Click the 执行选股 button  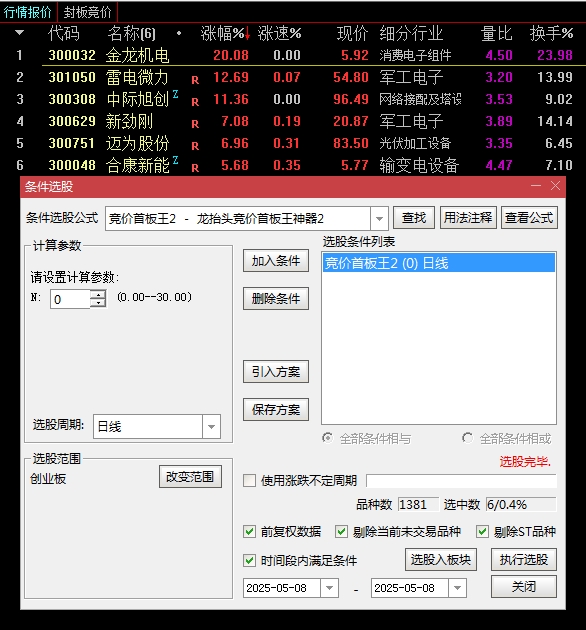[x=524, y=559]
